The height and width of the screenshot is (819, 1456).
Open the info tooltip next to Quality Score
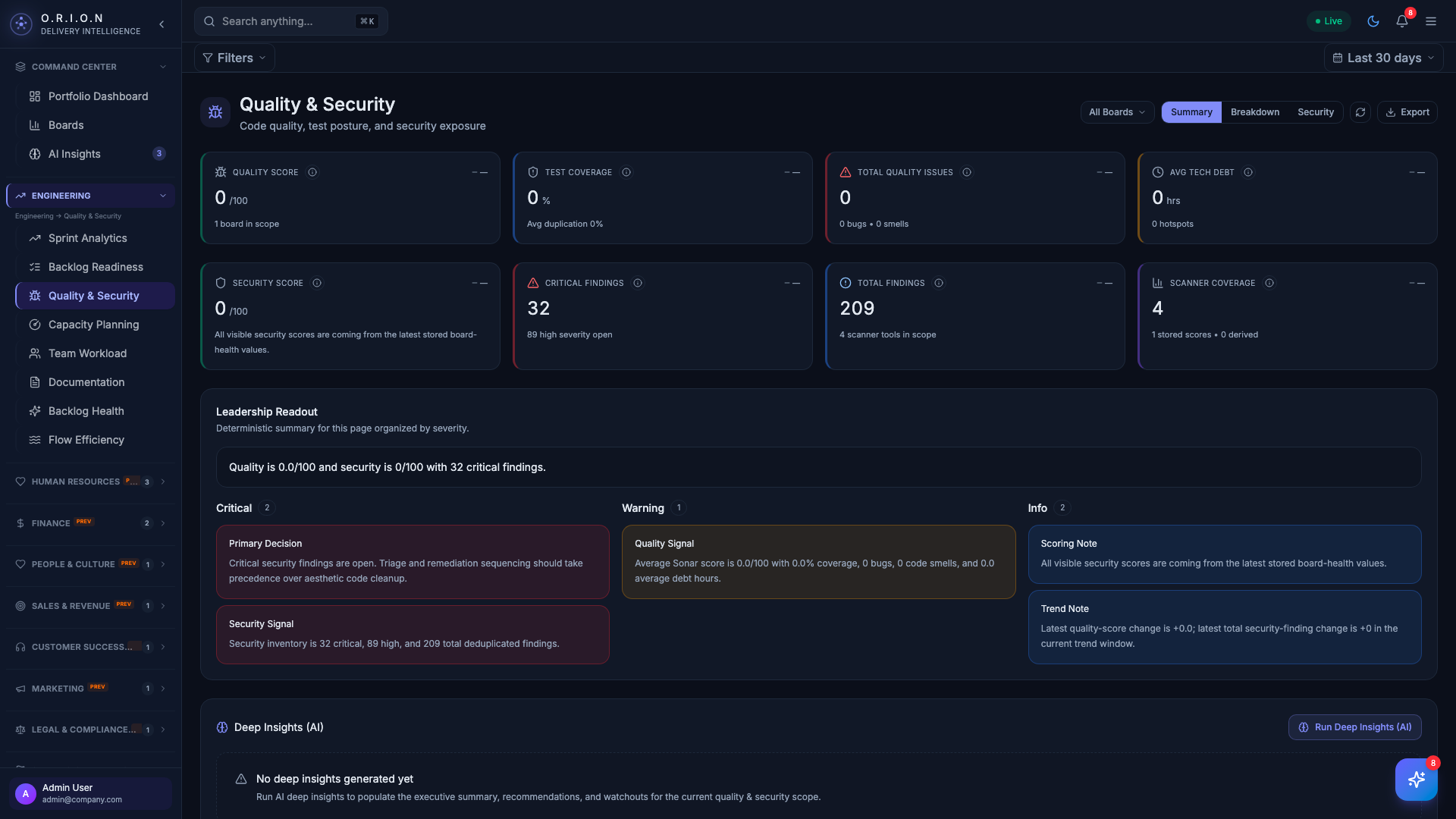click(313, 172)
